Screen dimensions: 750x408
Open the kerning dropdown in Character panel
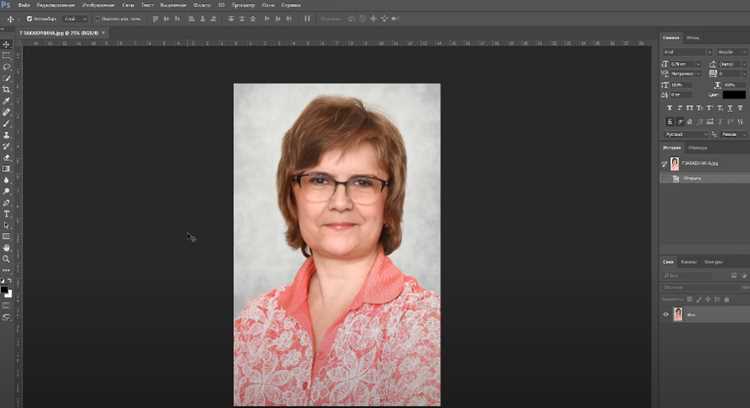[x=685, y=74]
